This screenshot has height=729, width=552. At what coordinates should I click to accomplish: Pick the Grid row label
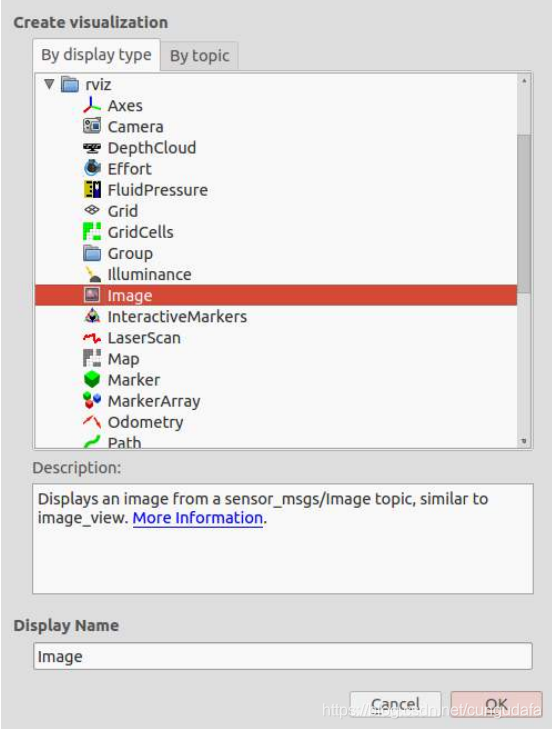coord(123,211)
